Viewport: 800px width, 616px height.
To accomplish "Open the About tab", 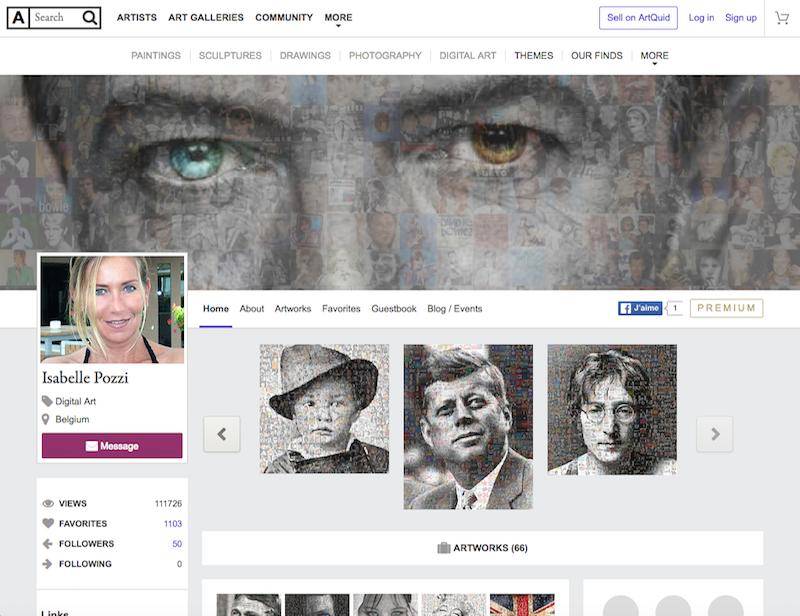I will pos(252,309).
